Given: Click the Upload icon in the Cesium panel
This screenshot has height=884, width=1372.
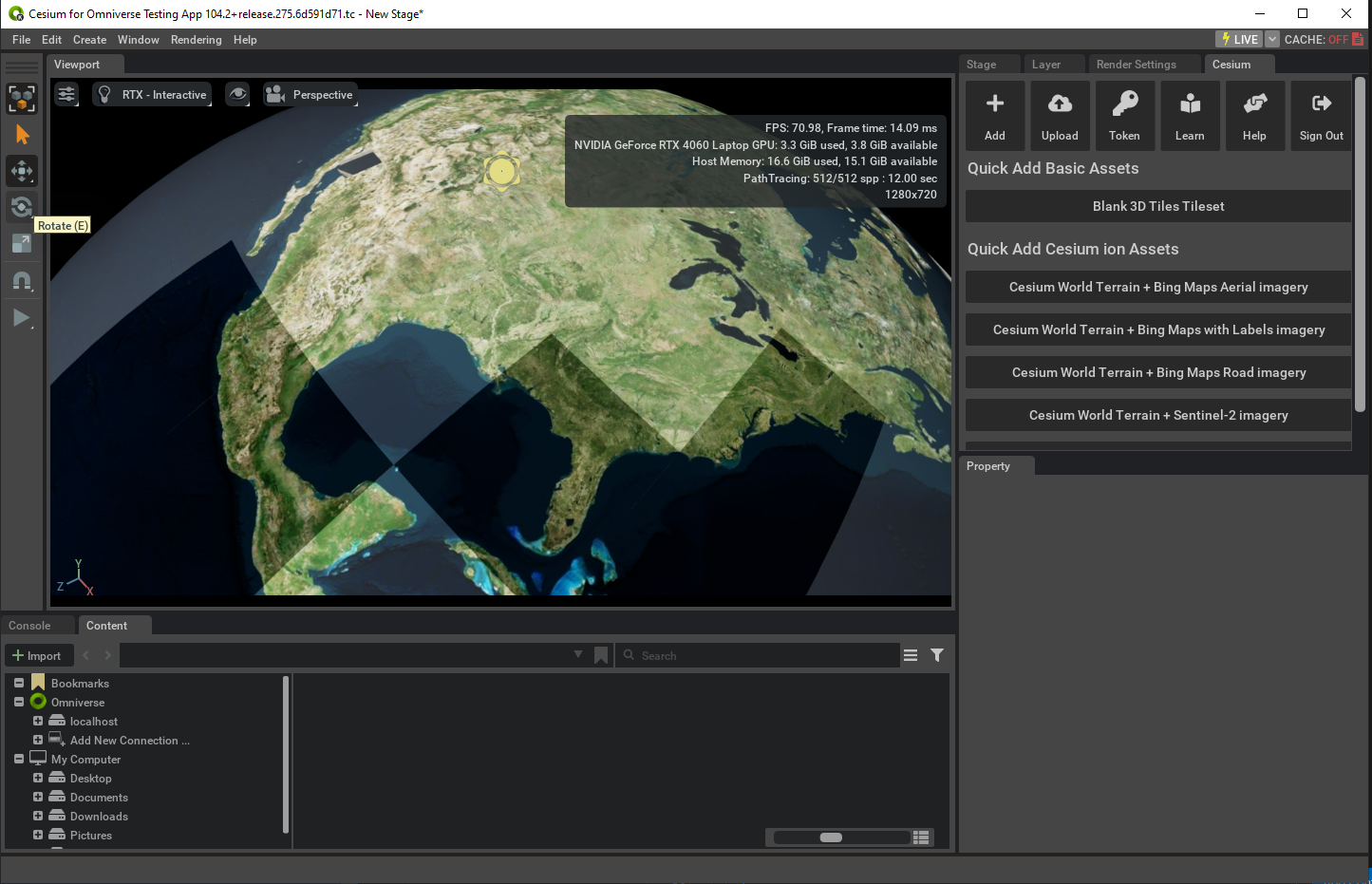Looking at the screenshot, I should (1060, 114).
